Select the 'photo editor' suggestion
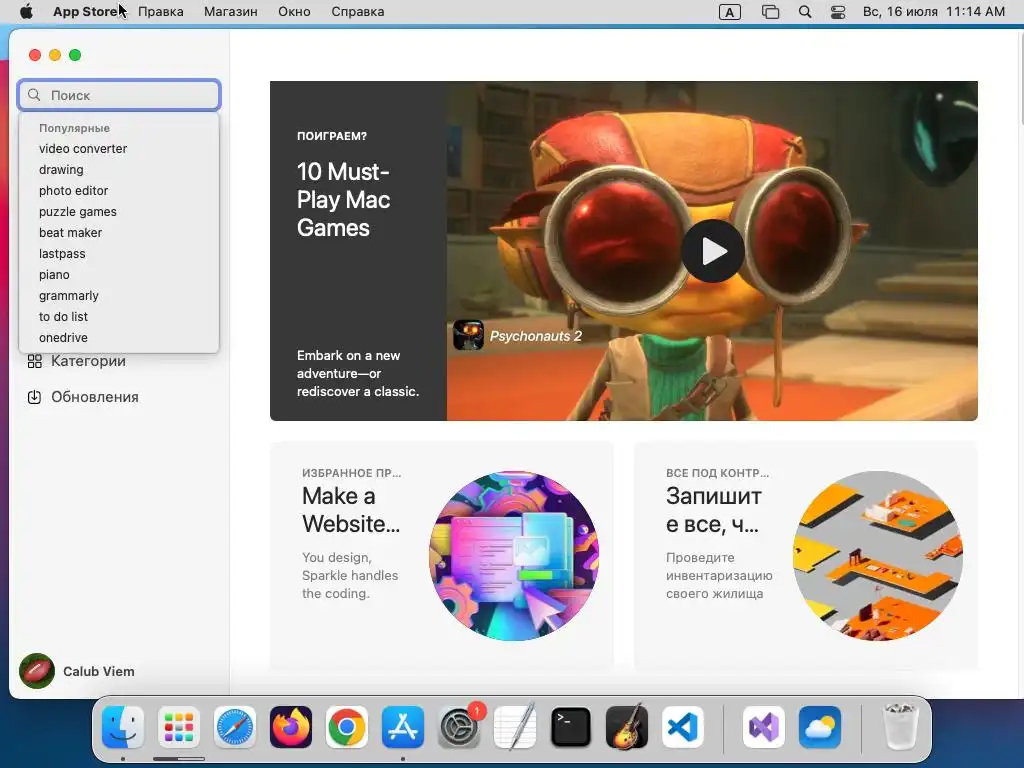 tap(119, 190)
